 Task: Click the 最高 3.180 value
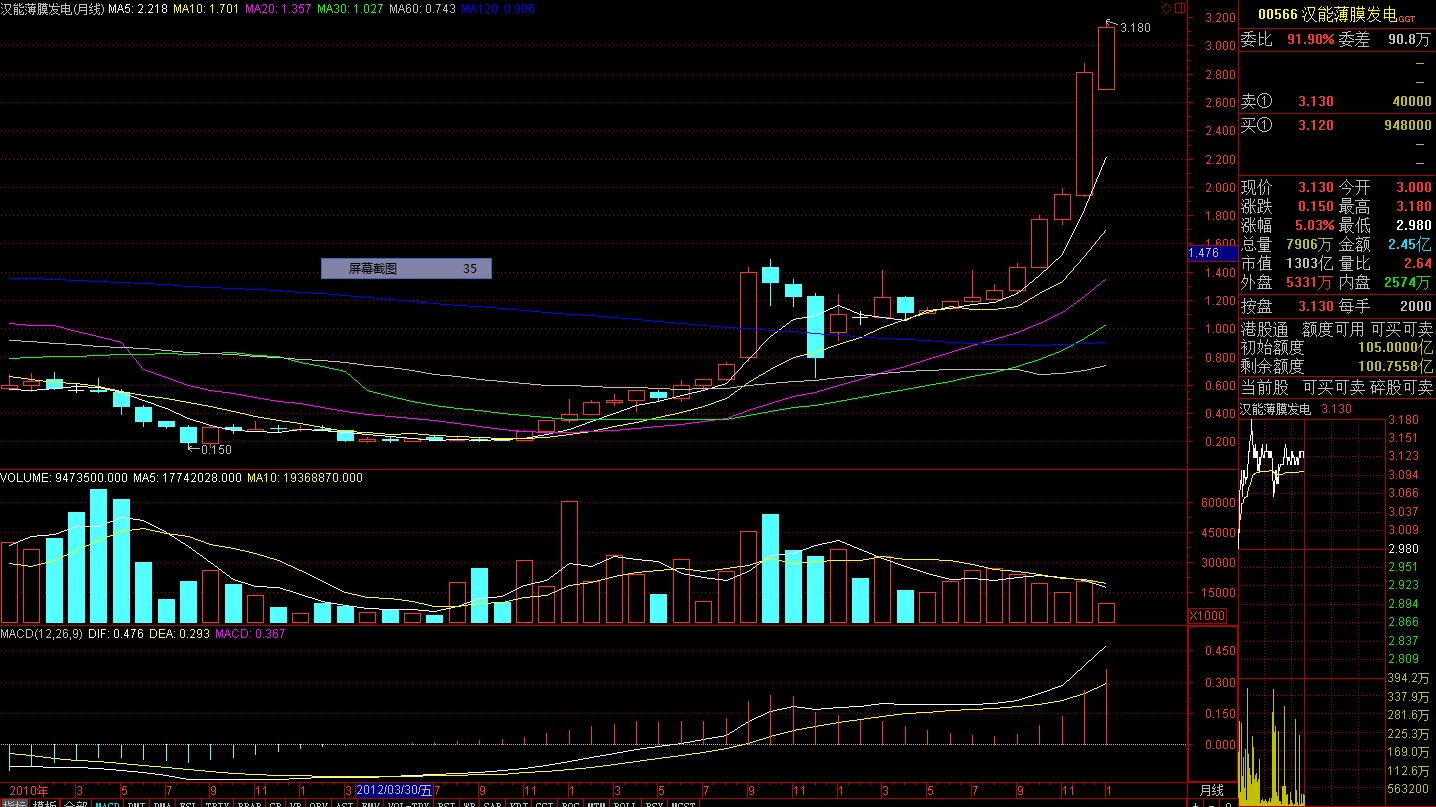click(1414, 207)
